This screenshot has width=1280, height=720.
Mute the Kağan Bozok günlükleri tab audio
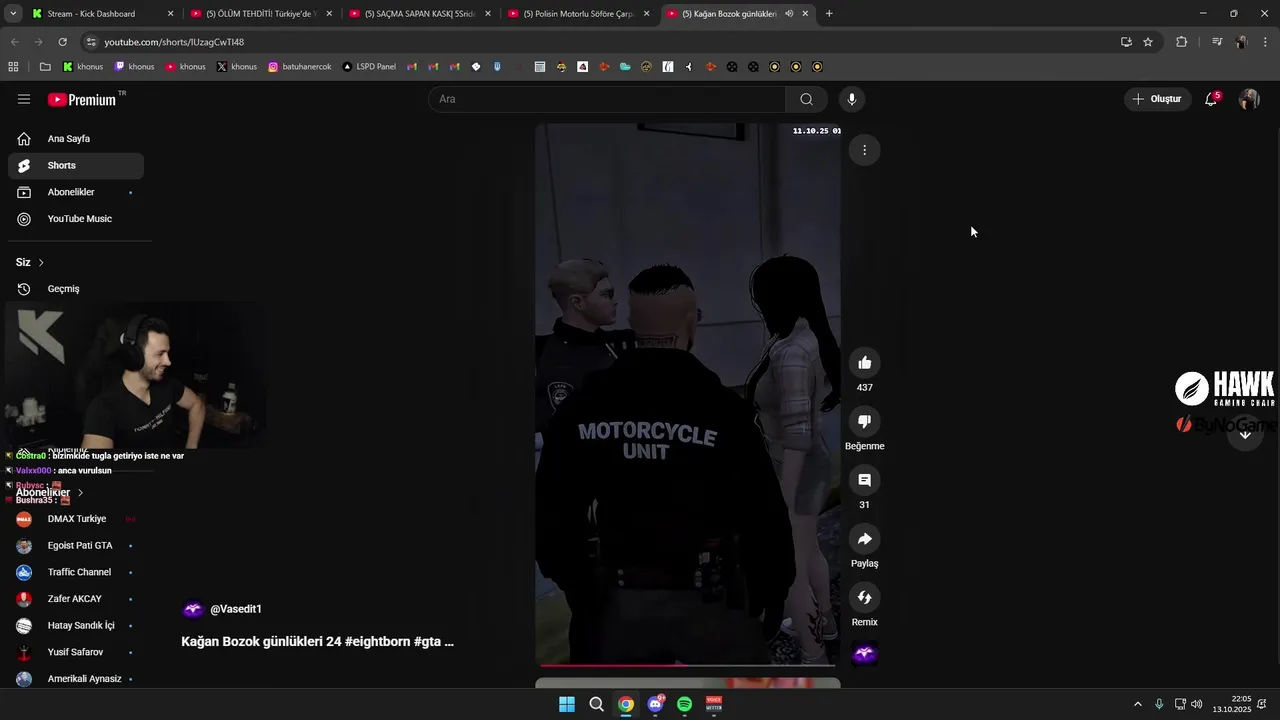coord(788,14)
